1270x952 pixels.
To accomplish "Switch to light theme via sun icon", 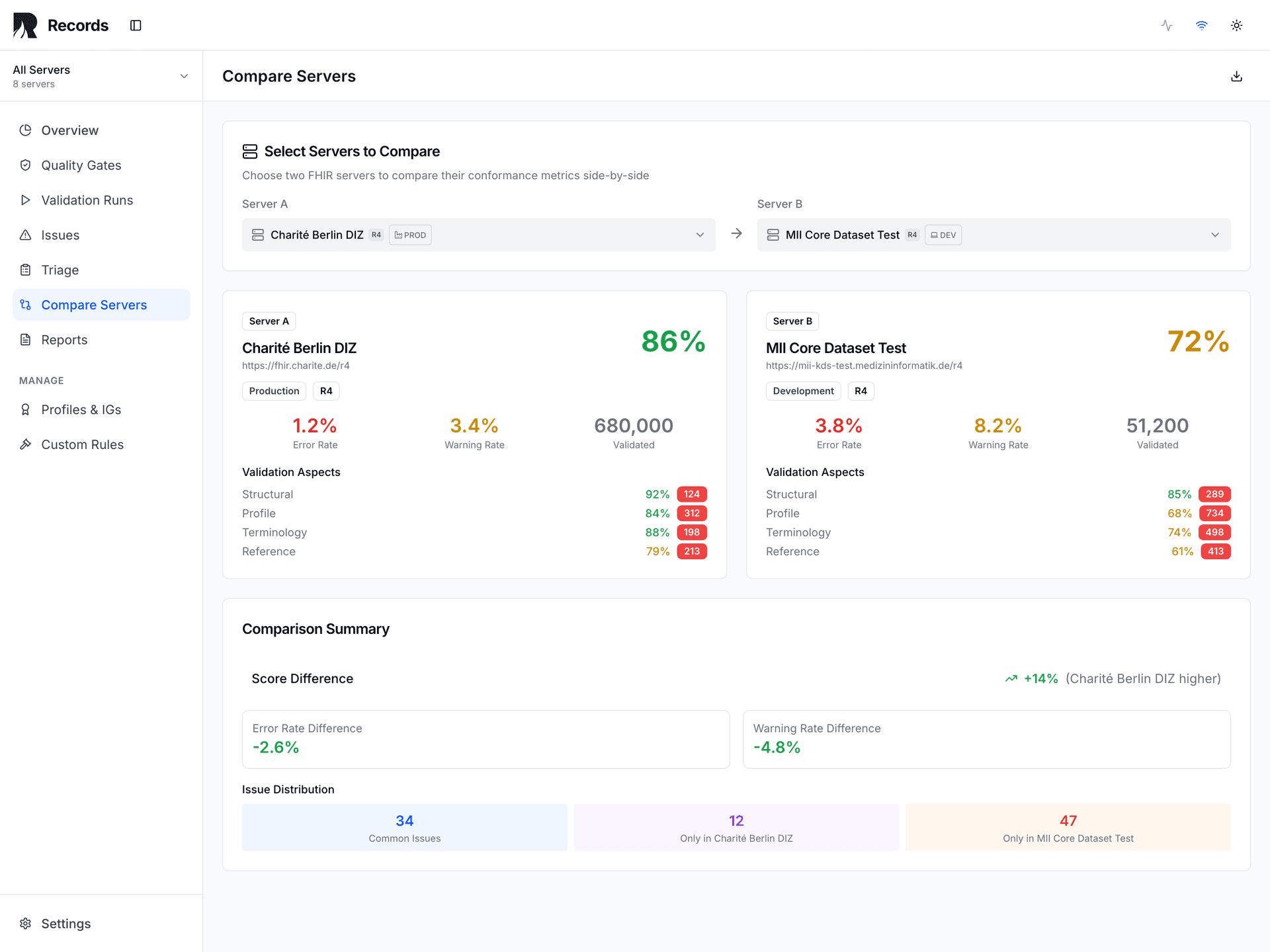I will 1236,25.
